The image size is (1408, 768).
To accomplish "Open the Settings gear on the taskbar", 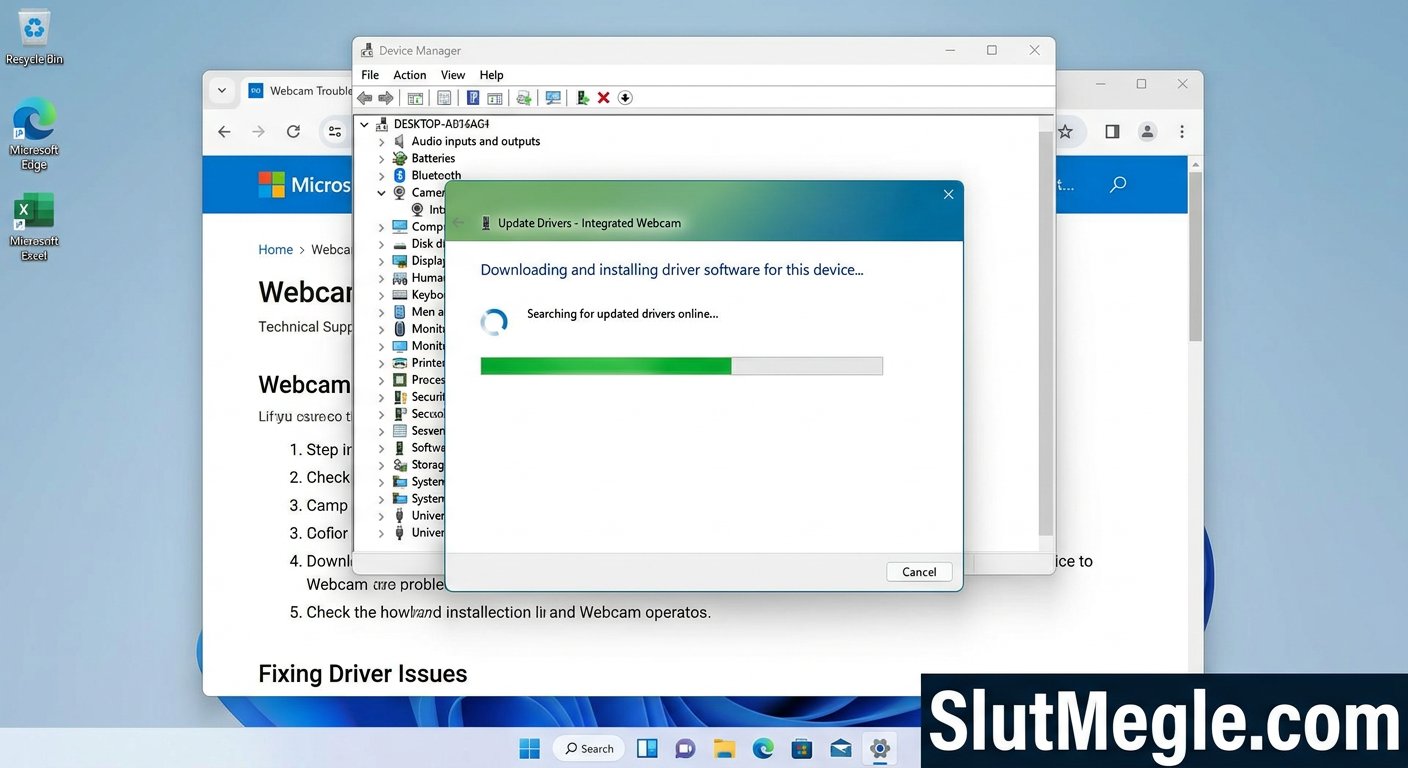I will 879,748.
